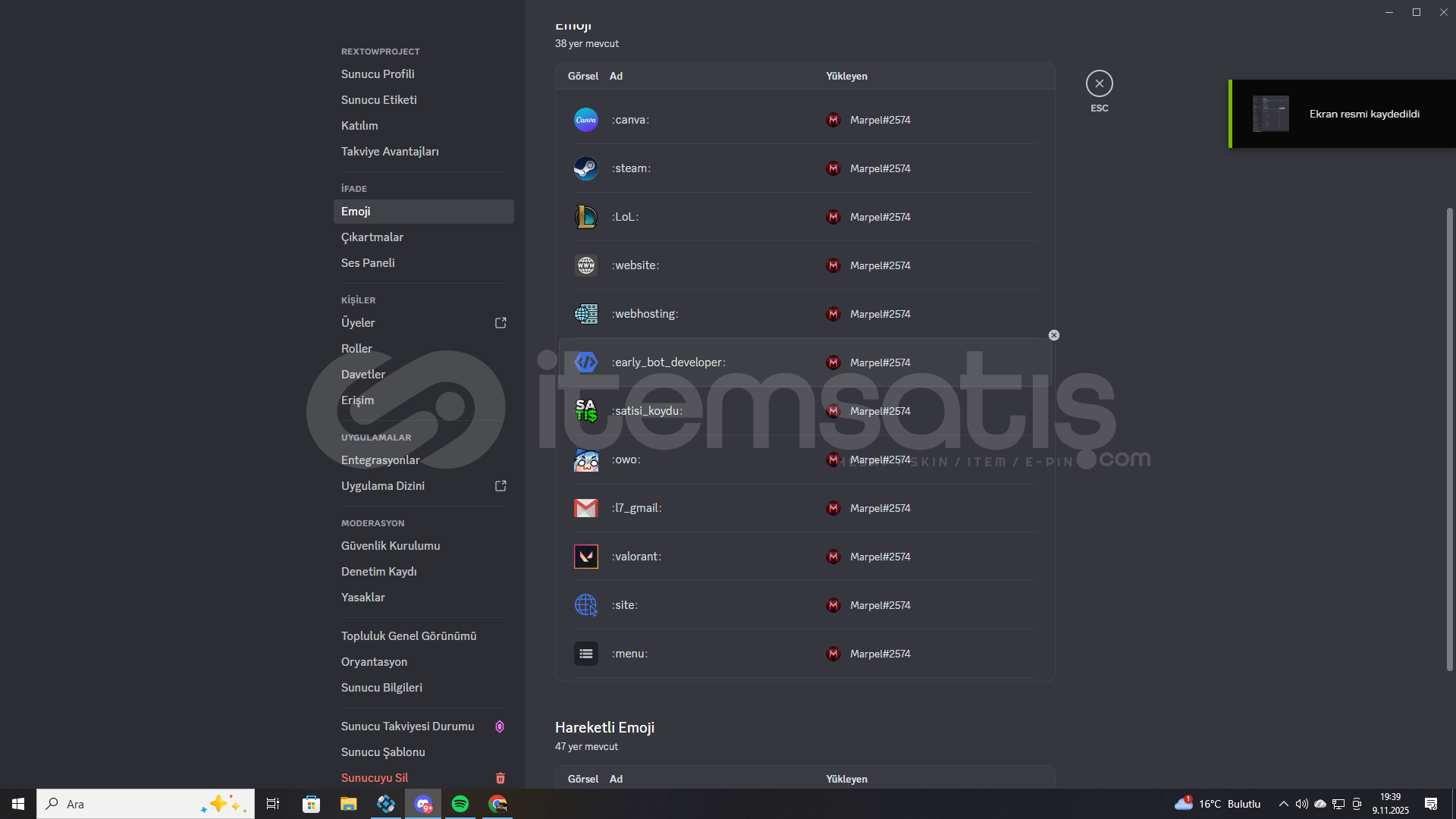Edit the :menu: emoji name
The width and height of the screenshot is (1456, 819).
(629, 654)
